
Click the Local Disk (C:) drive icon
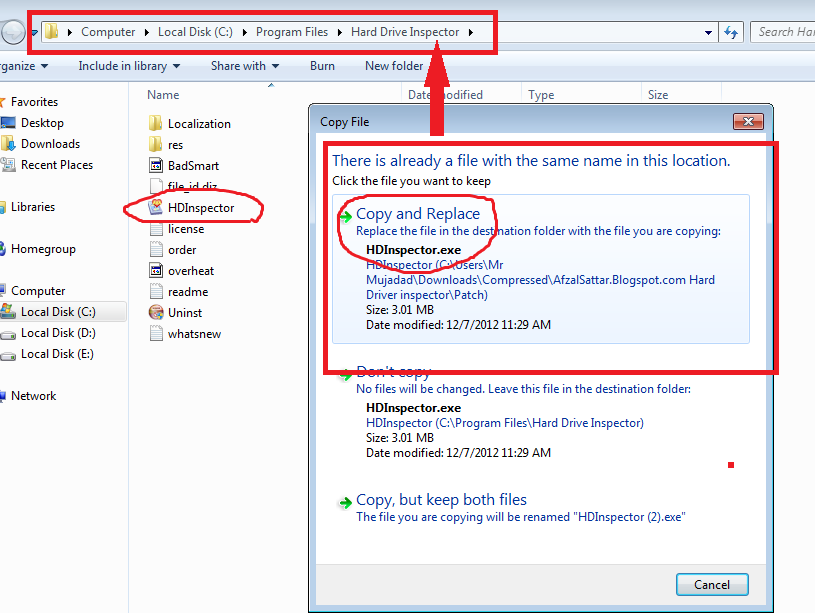[x=8, y=311]
